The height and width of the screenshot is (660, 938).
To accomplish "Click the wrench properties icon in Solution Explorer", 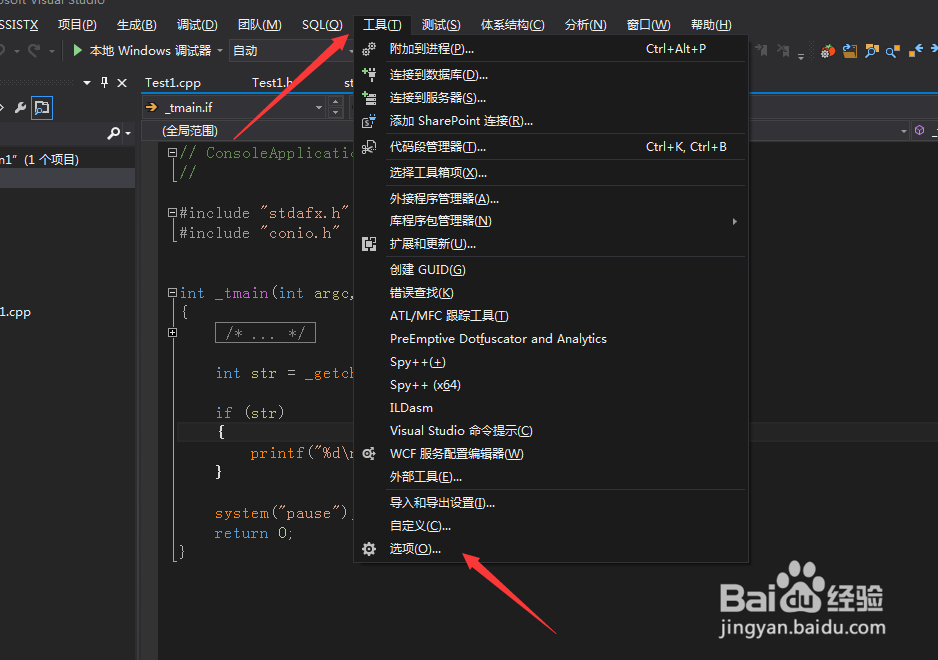I will tap(20, 108).
